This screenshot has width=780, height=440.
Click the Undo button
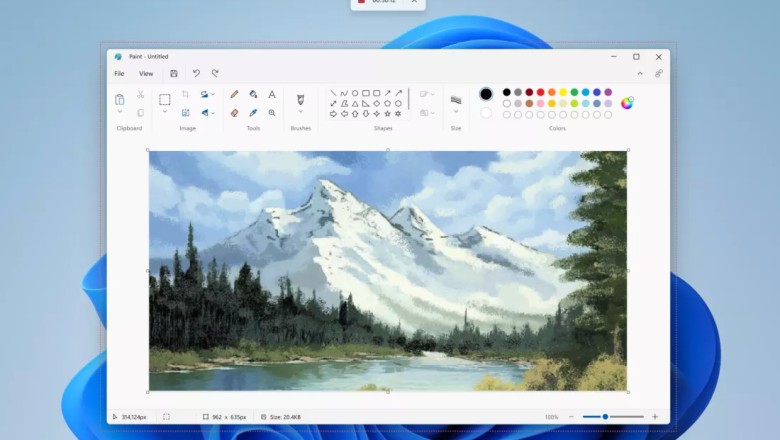(x=196, y=74)
